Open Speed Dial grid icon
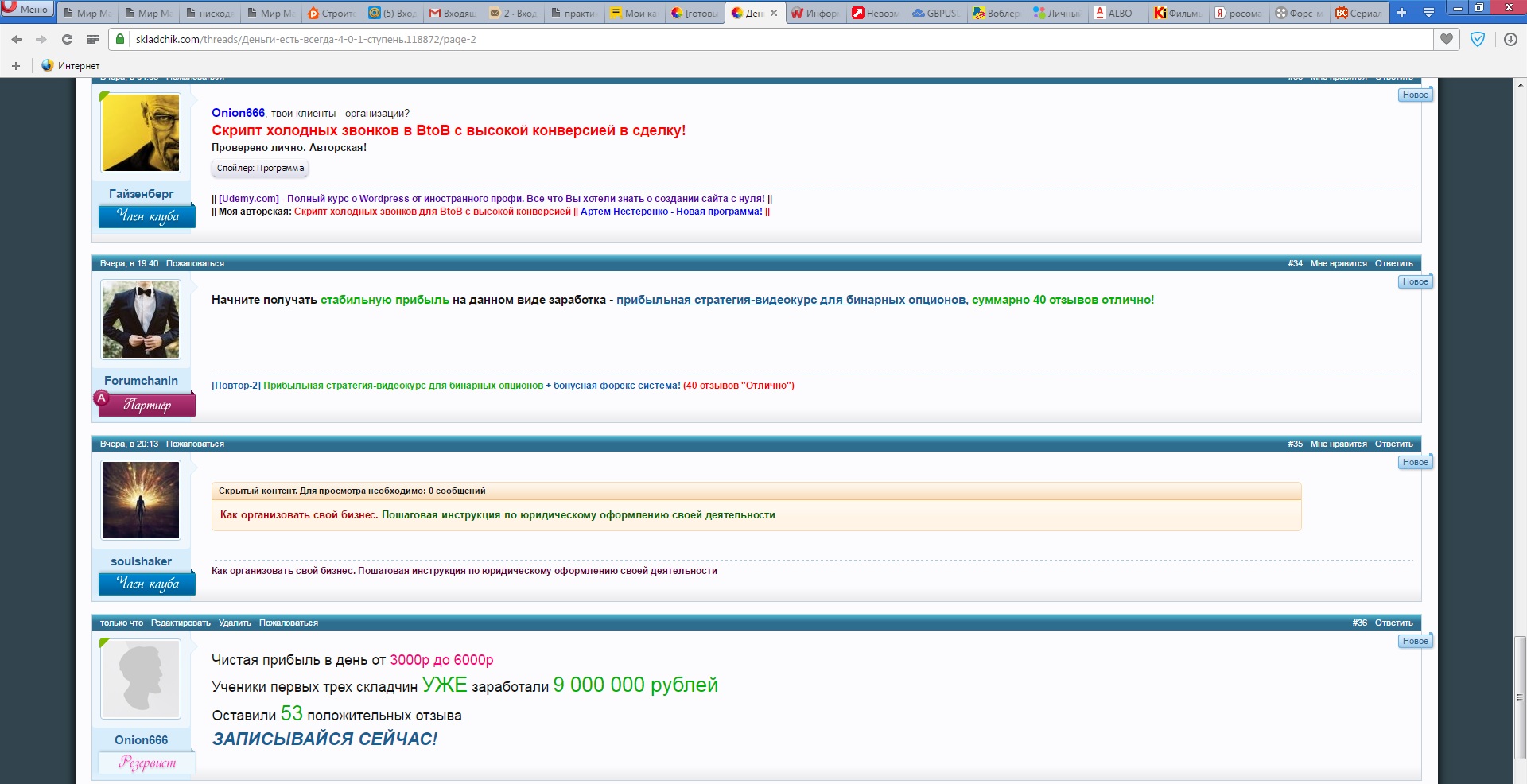1527x784 pixels. tap(93, 39)
